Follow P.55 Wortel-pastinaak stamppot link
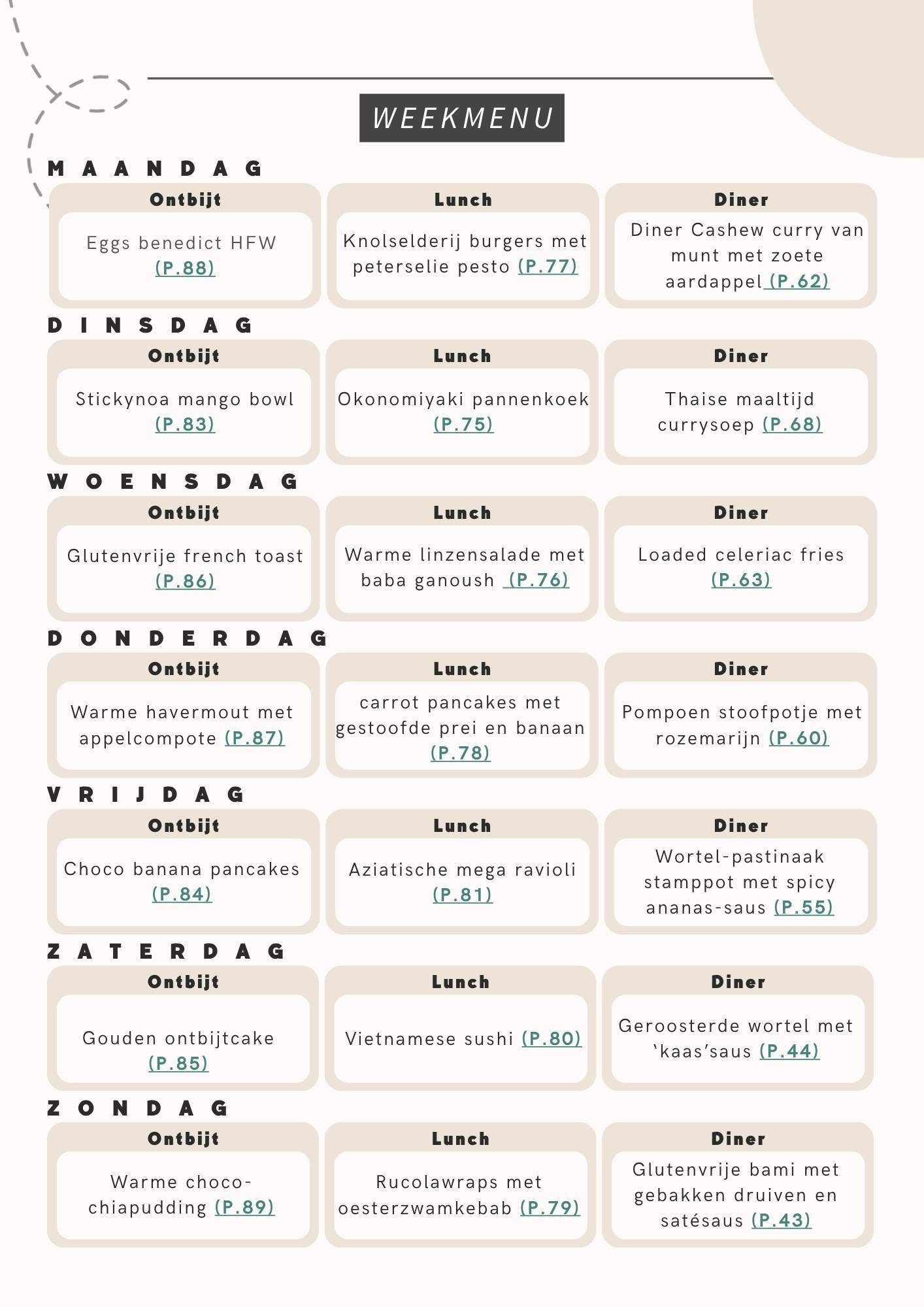Viewport: 924px width, 1307px height. click(x=804, y=907)
